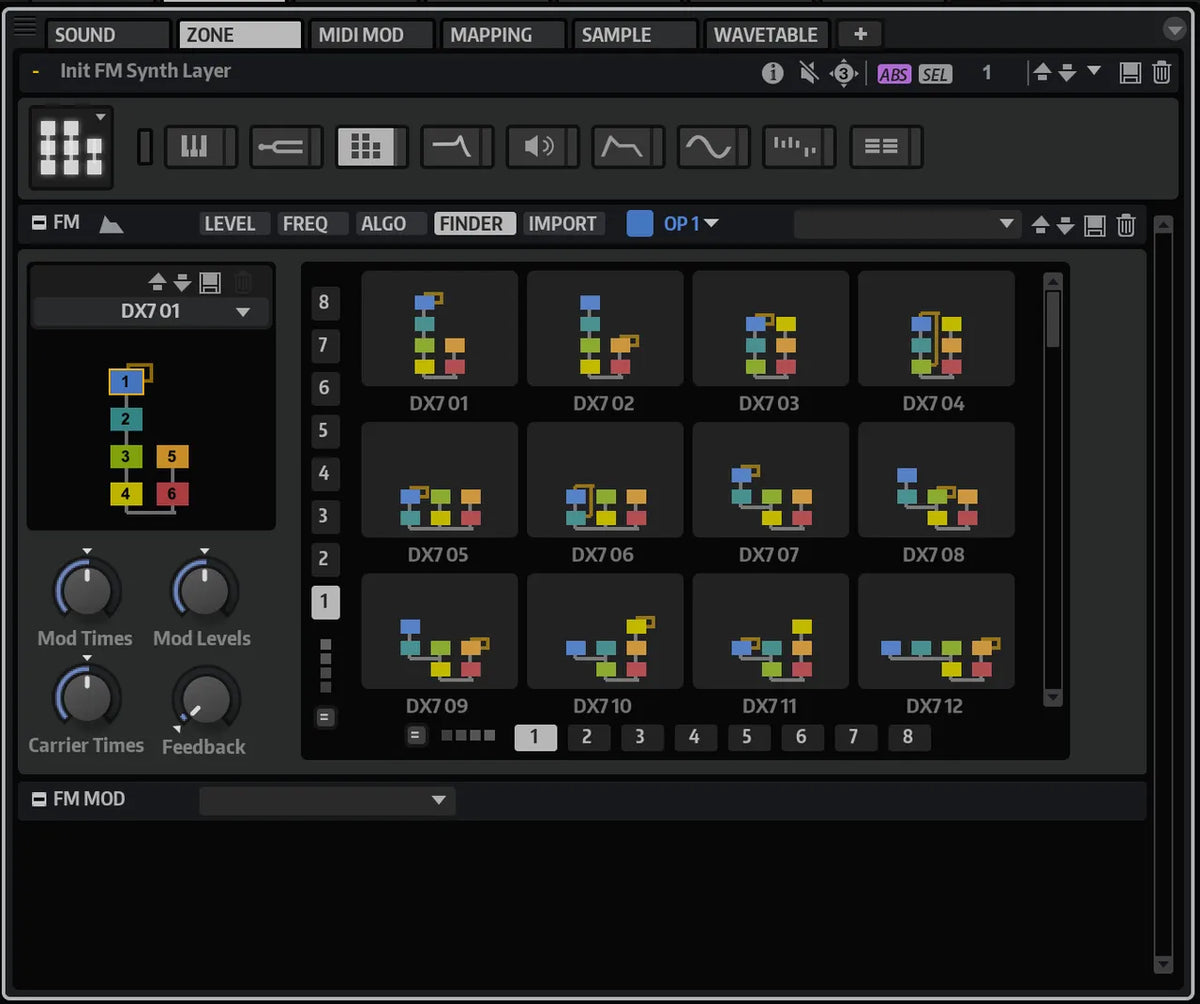Switch to the WAVETABLE tab
1200x1004 pixels.
click(765, 34)
